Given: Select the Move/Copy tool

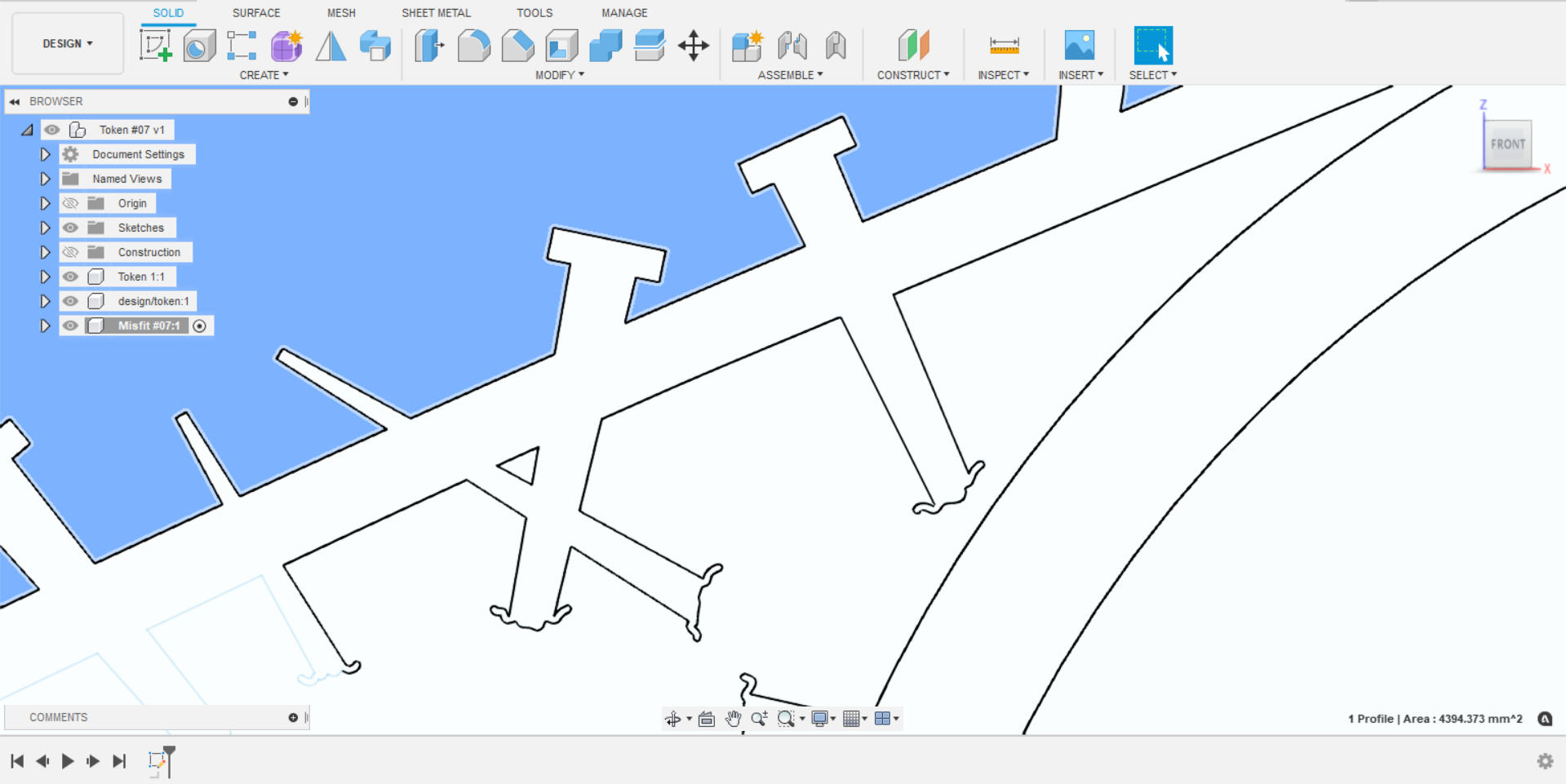Looking at the screenshot, I should (x=693, y=46).
